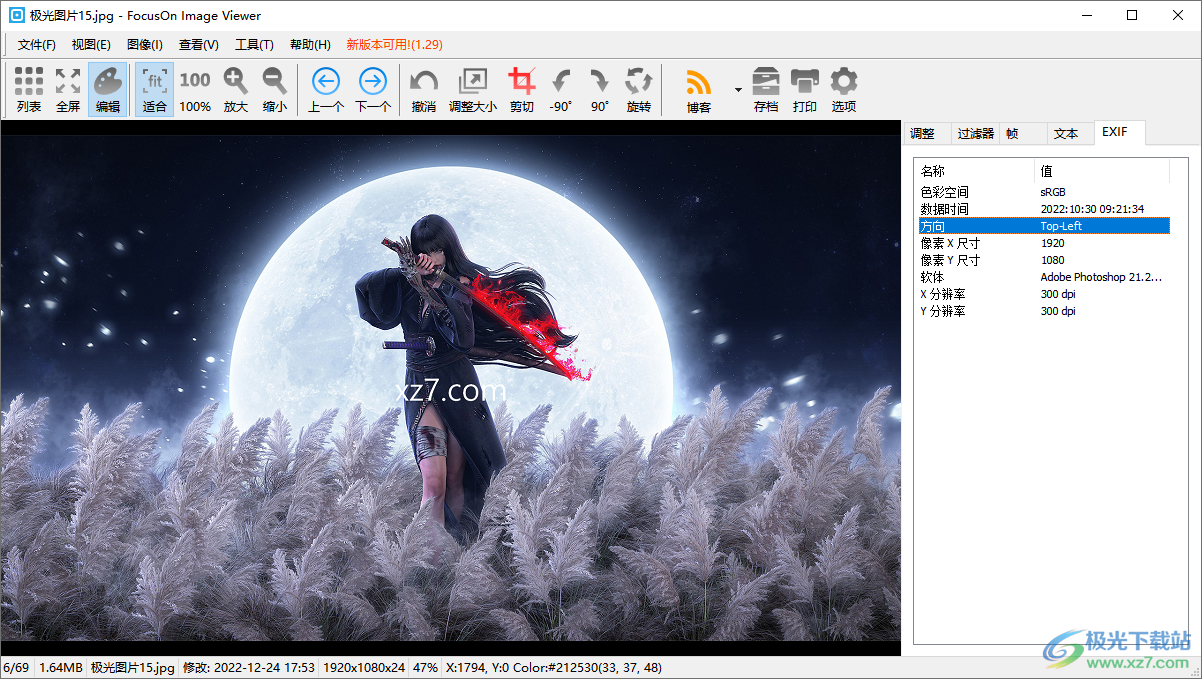Select the 剪切 crop tool
This screenshot has height=679, width=1202.
(x=521, y=90)
